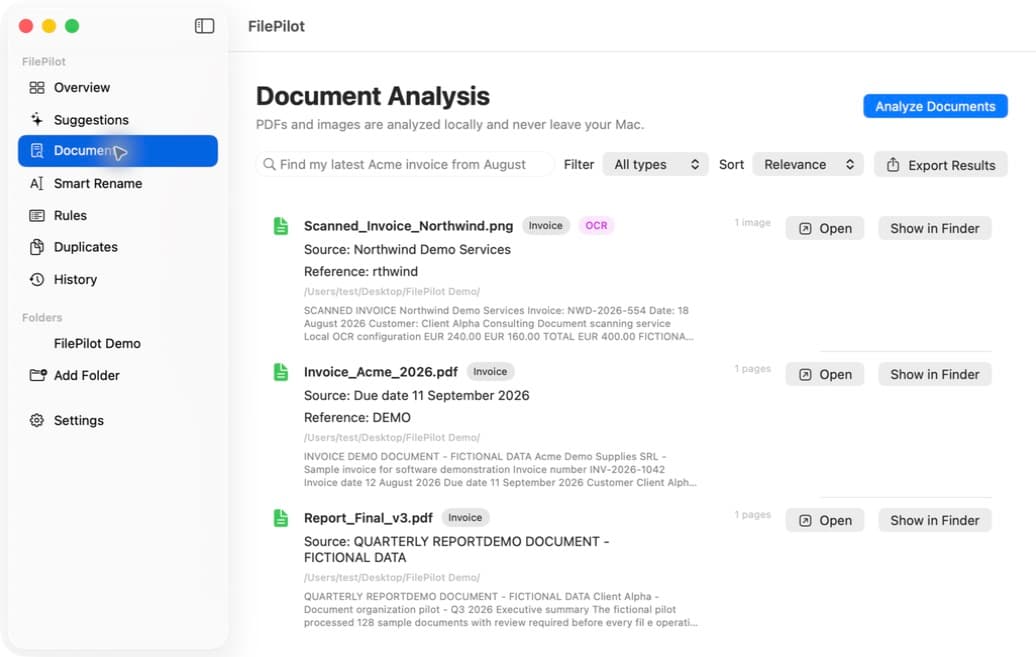This screenshot has width=1036, height=657.
Task: Click Show in Finder for Report_Final_v3.pdf
Action: point(934,521)
